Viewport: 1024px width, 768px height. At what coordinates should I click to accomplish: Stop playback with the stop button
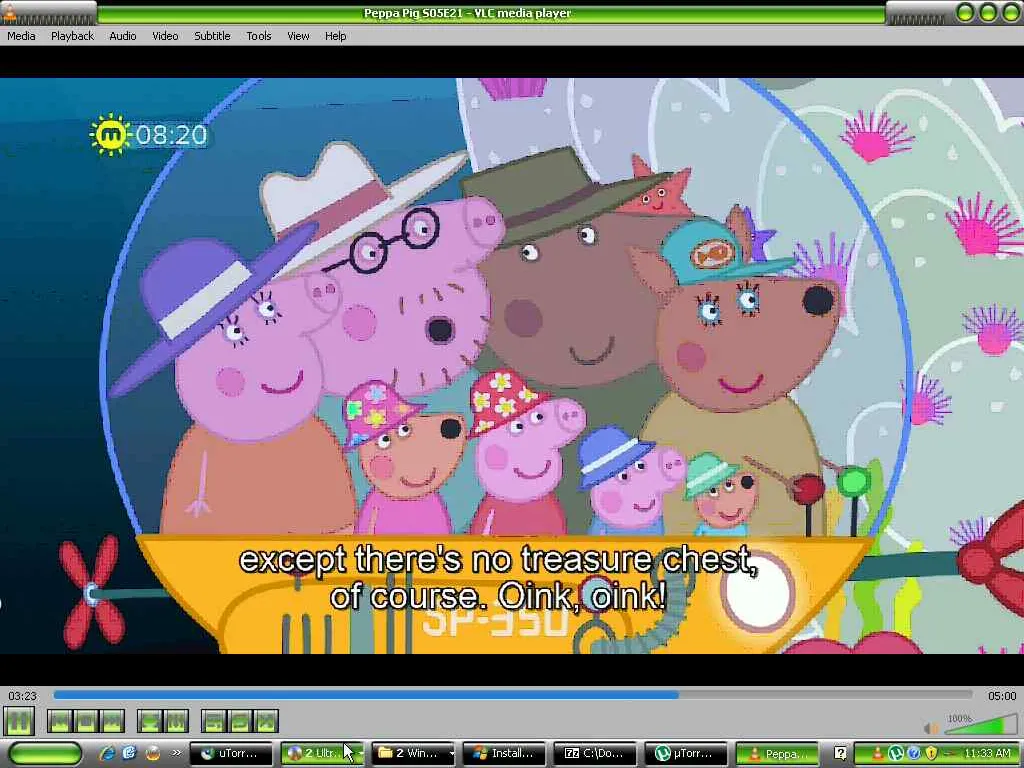point(86,722)
